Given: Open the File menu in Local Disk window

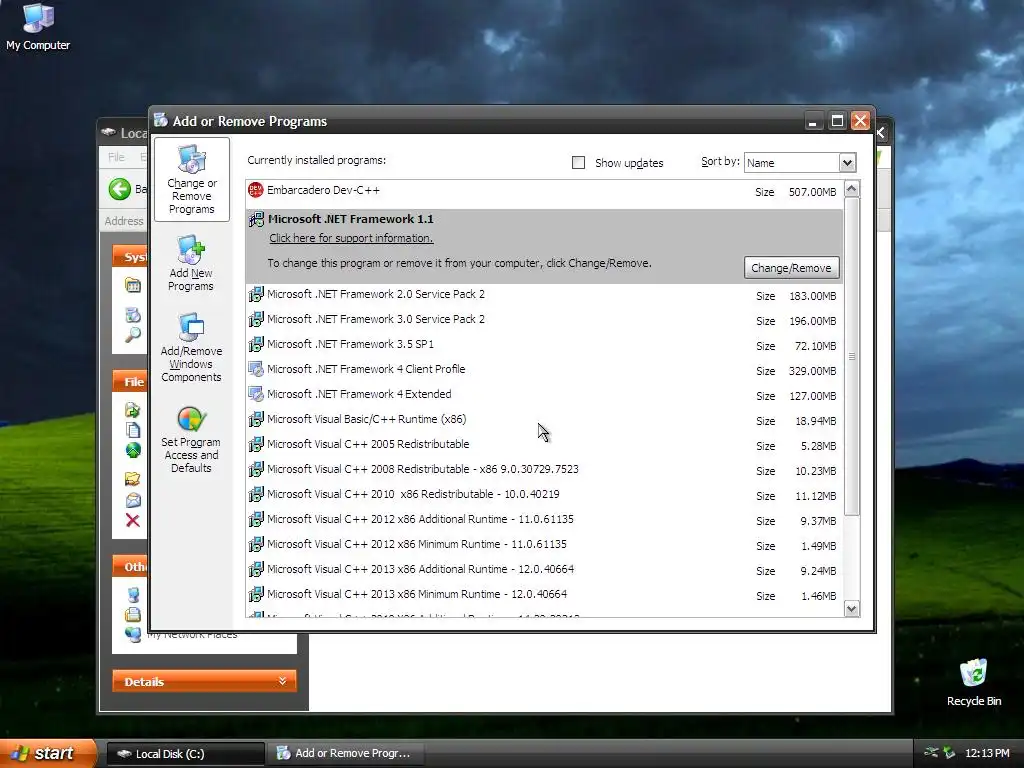Looking at the screenshot, I should [x=116, y=157].
